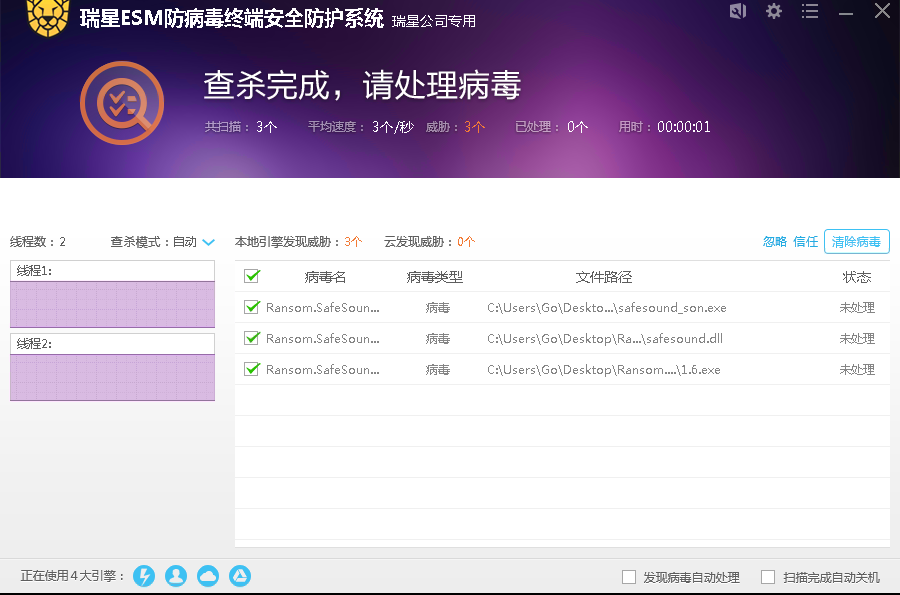Select the 1.6.exe file path
The height and width of the screenshot is (595, 900).
(604, 370)
